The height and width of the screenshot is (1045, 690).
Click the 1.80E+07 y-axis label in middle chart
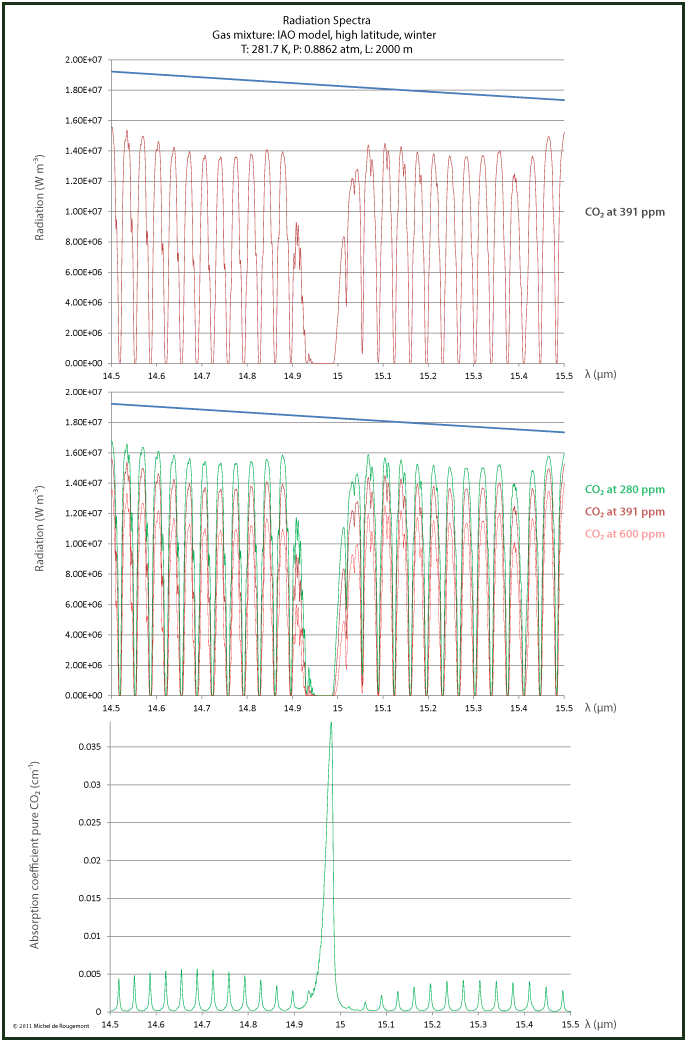tap(85, 423)
